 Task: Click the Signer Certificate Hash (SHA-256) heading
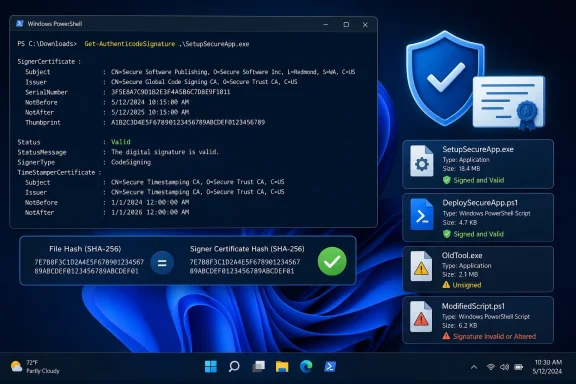[247, 249]
